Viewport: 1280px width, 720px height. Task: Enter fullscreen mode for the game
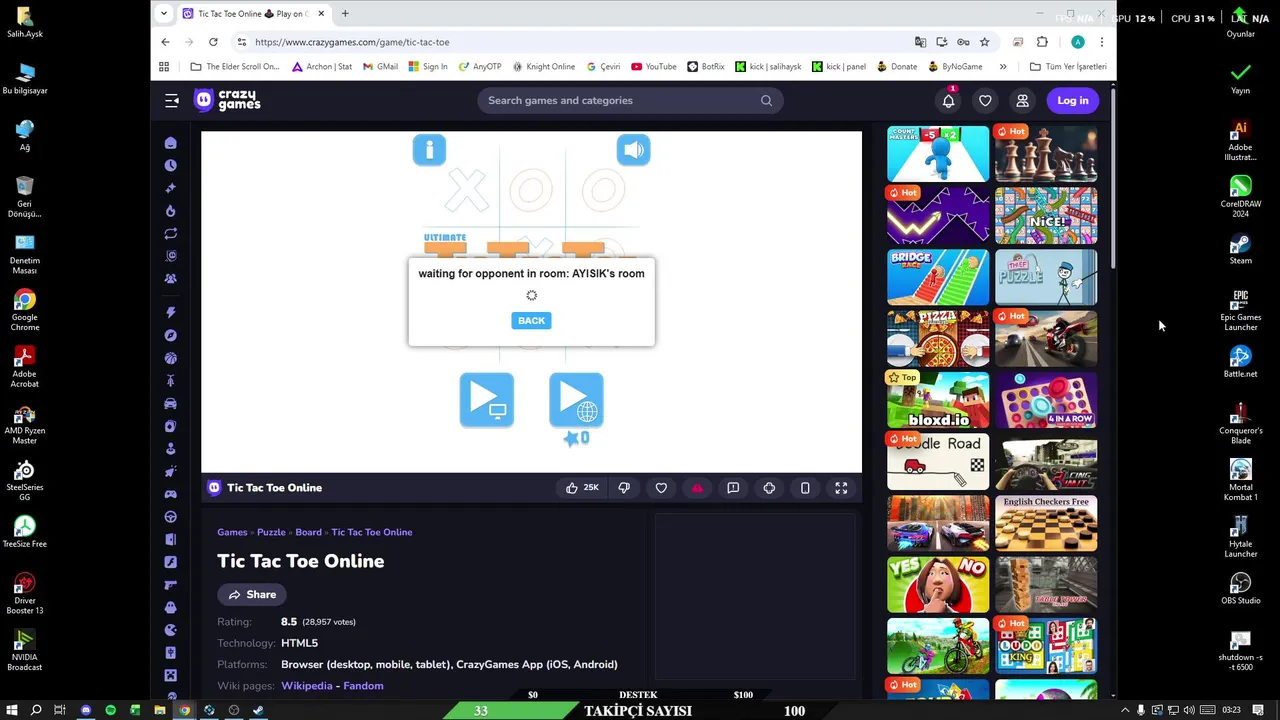point(841,488)
